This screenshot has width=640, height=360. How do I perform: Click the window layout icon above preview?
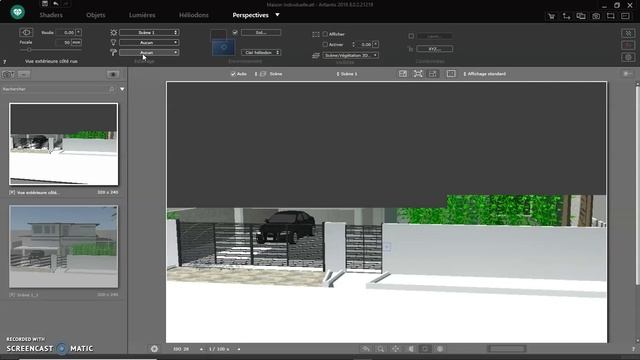pyautogui.click(x=403, y=73)
